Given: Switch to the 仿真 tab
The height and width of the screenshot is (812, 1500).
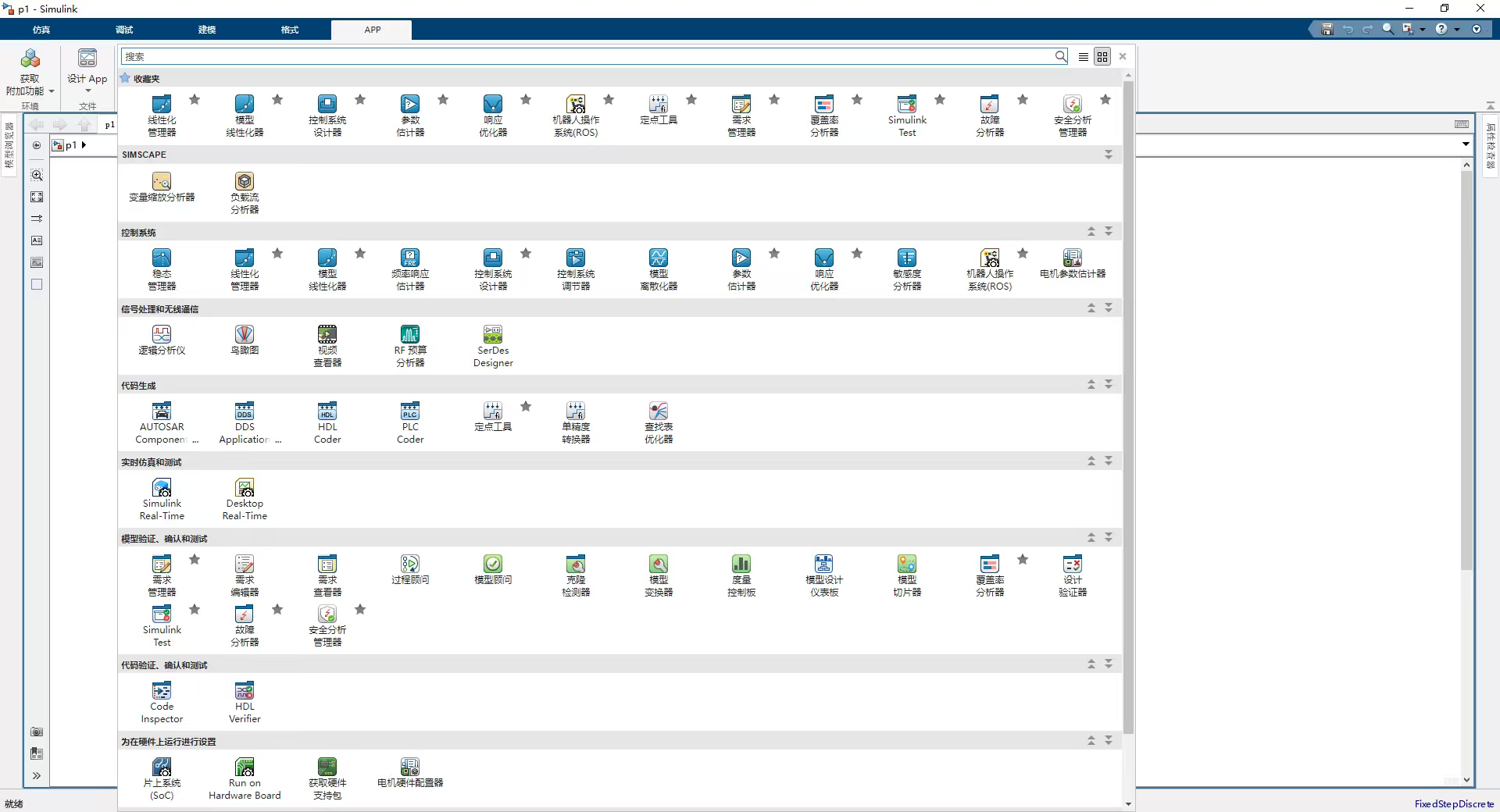Looking at the screenshot, I should pos(41,30).
